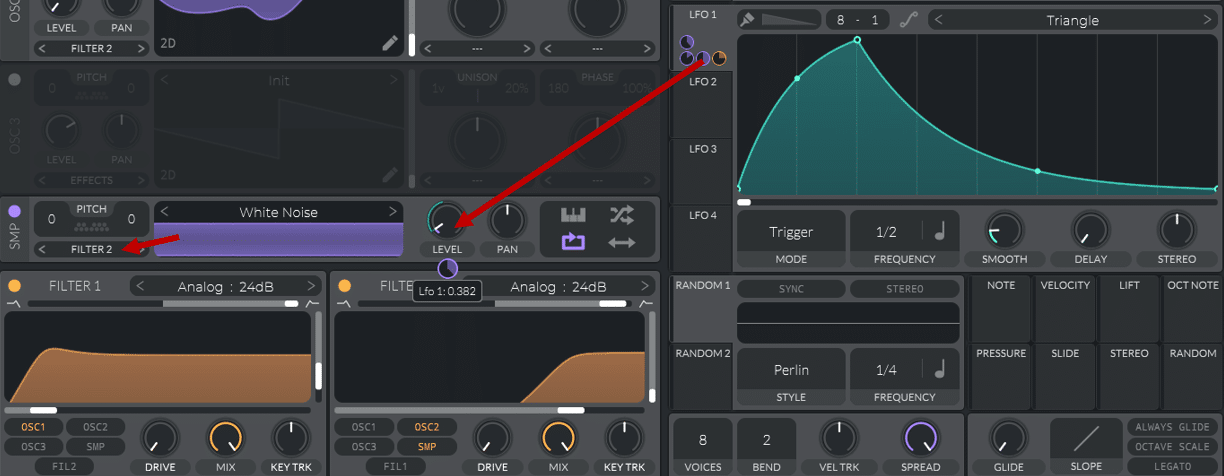Open the White Noise sample selector

point(280,212)
